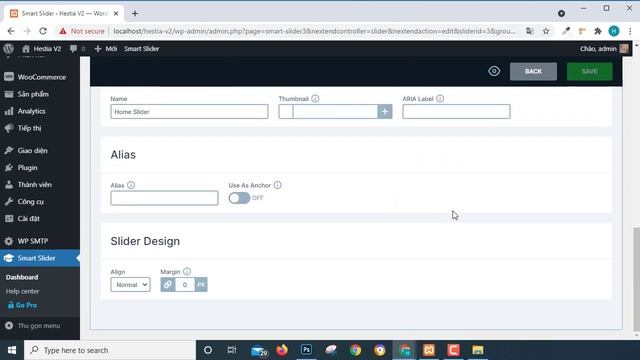The width and height of the screenshot is (640, 360).
Task: Click the Thumbnail input field
Action: tap(335, 111)
